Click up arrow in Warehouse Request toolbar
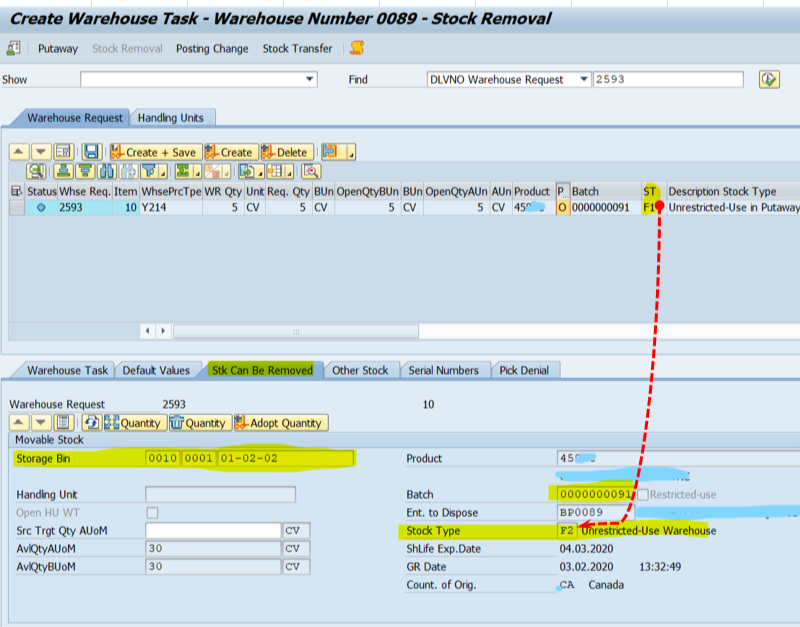 19,152
